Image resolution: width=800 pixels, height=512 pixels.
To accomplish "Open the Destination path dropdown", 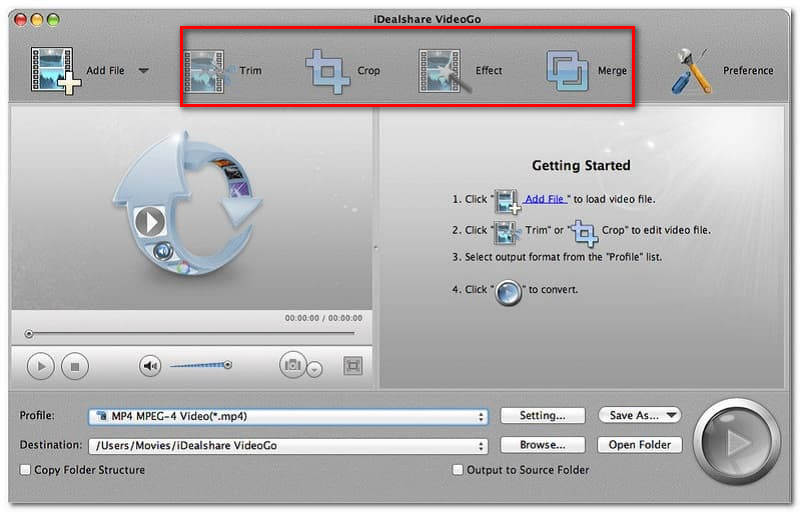I will click(x=288, y=446).
